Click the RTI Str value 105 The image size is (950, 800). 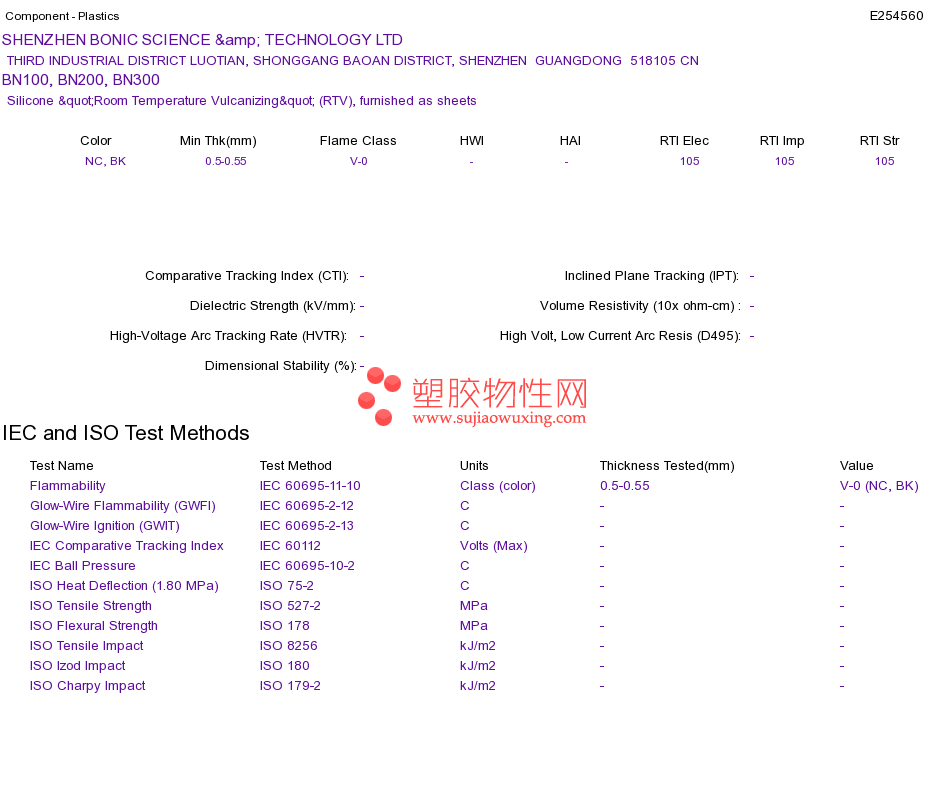pos(885,161)
